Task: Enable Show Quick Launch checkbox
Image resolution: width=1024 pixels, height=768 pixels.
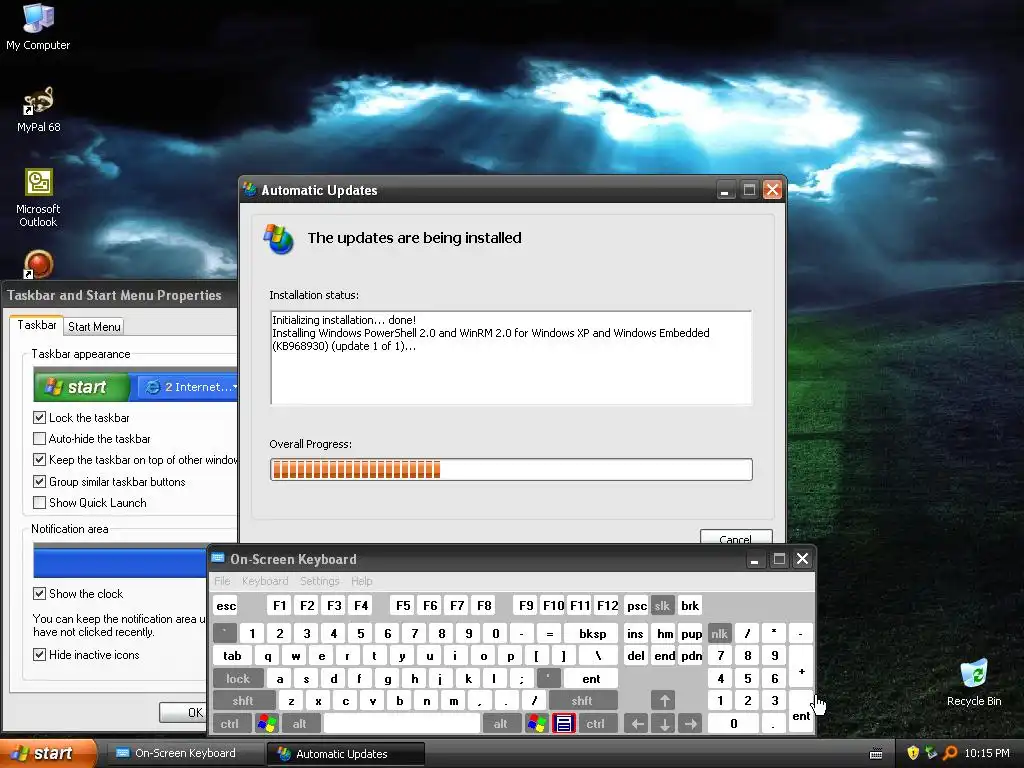Action: tap(39, 502)
